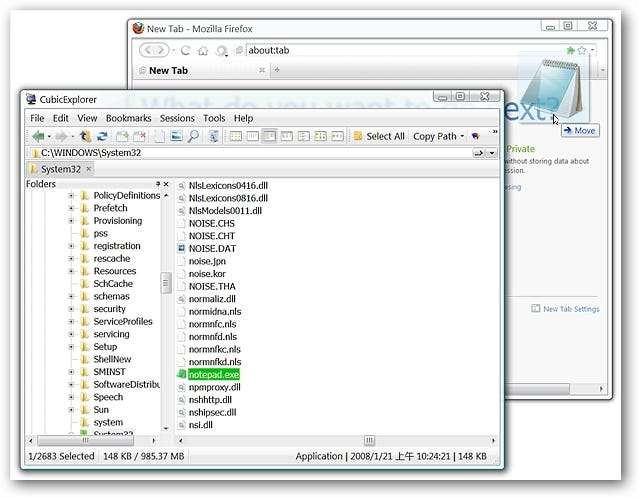639x498 pixels.
Task: Switch to second view style icon
Action: [253, 136]
